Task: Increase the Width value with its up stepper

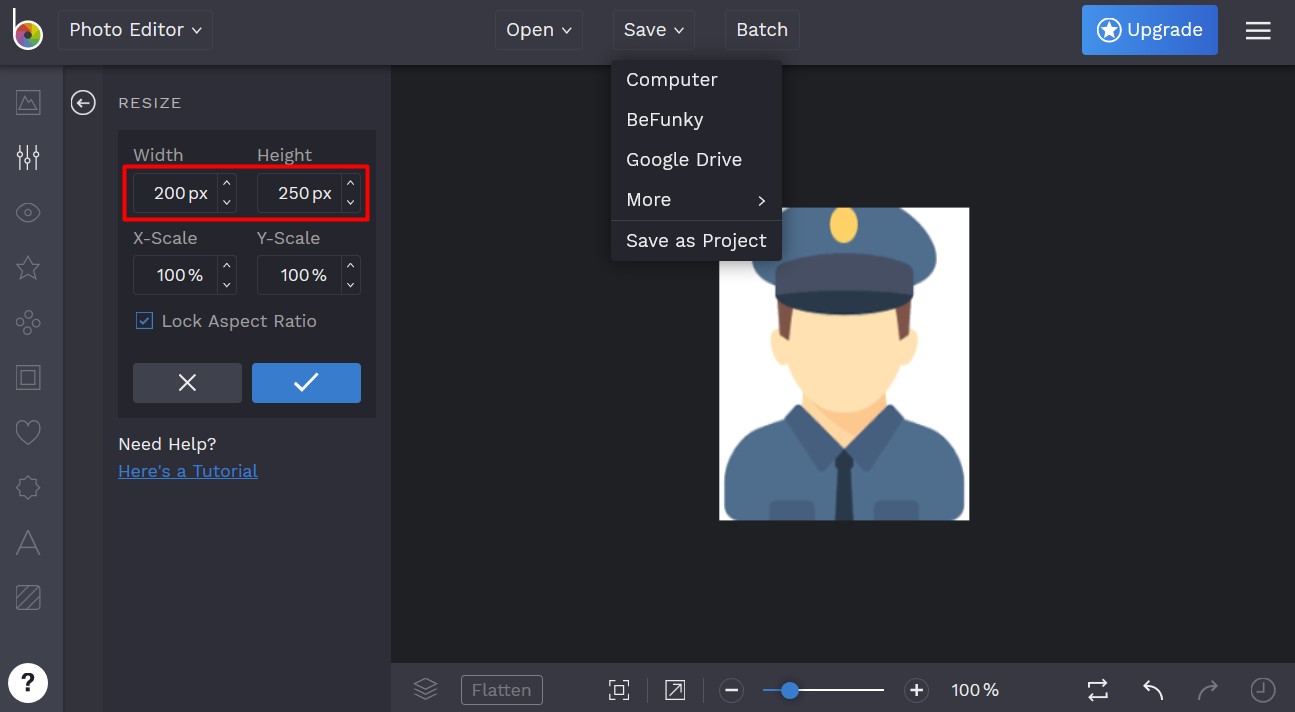Action: 227,183
